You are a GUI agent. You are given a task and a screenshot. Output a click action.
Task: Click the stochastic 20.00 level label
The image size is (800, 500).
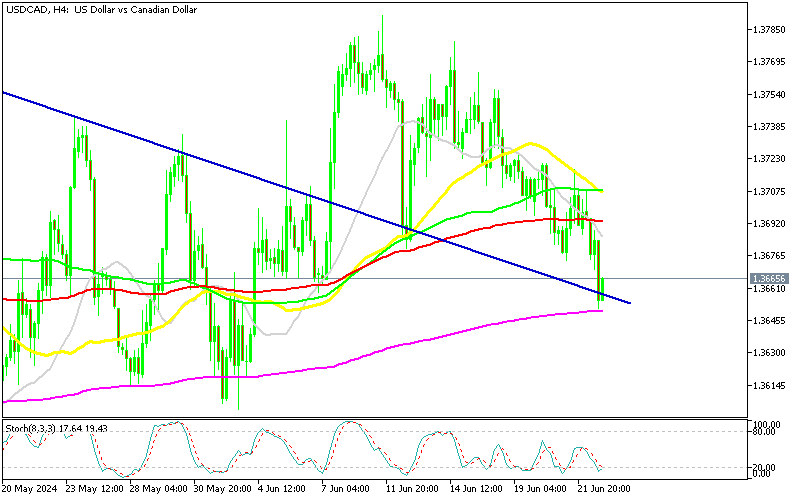click(766, 467)
